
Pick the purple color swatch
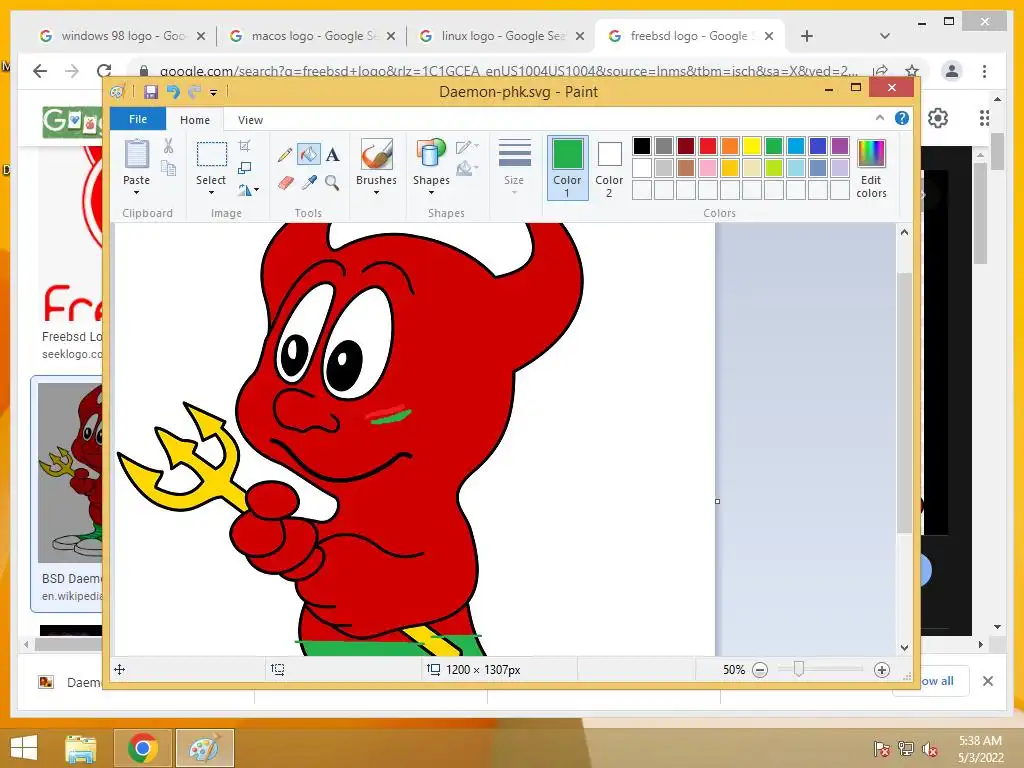(x=840, y=146)
